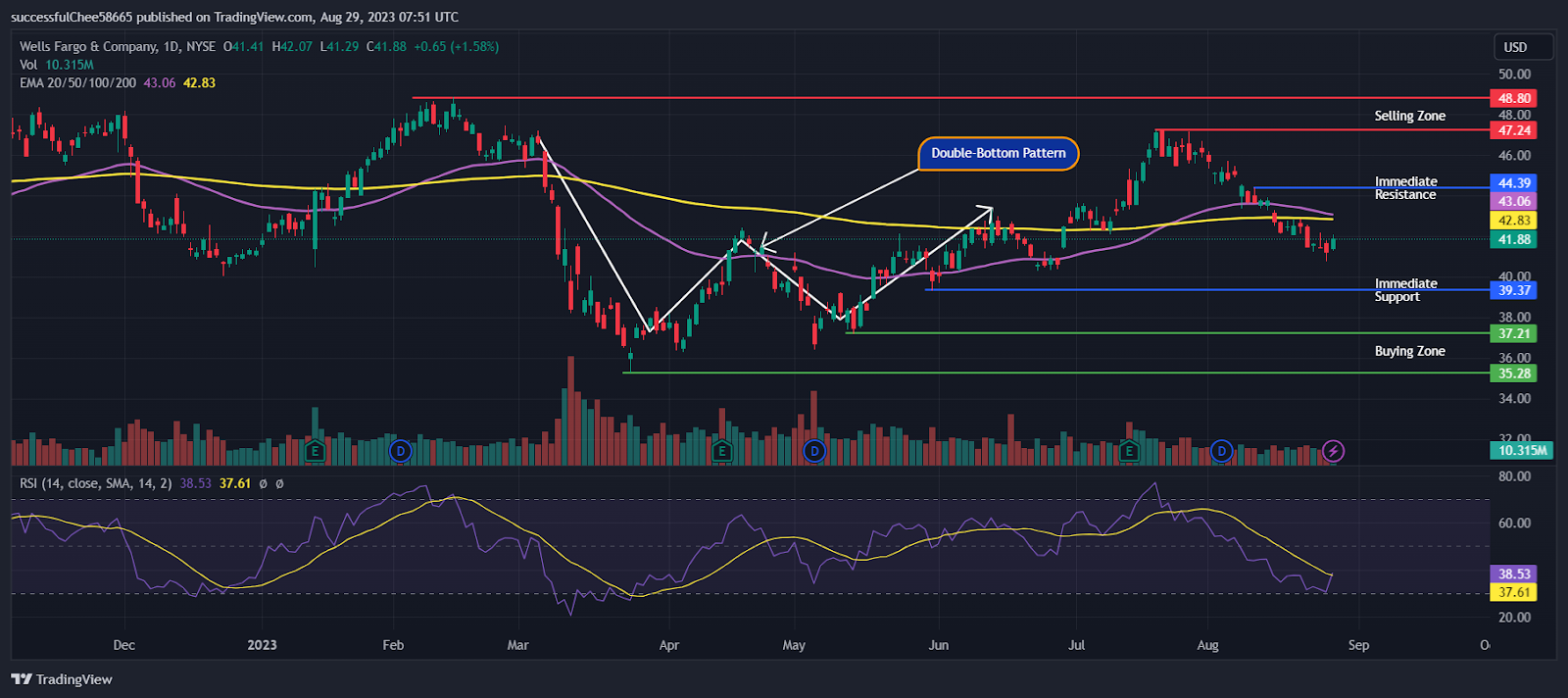The image size is (1568, 698).
Task: Click the Immediate Support annotation text
Action: click(x=1405, y=290)
